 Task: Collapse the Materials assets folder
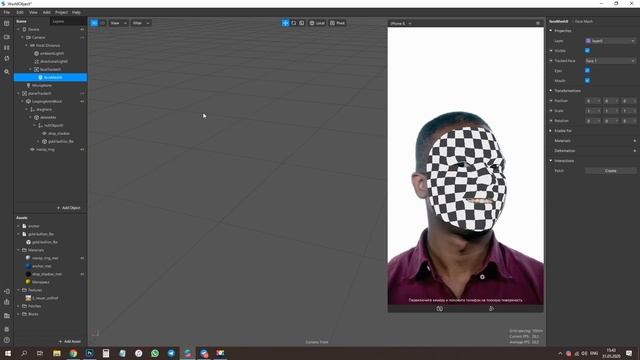click(18, 250)
